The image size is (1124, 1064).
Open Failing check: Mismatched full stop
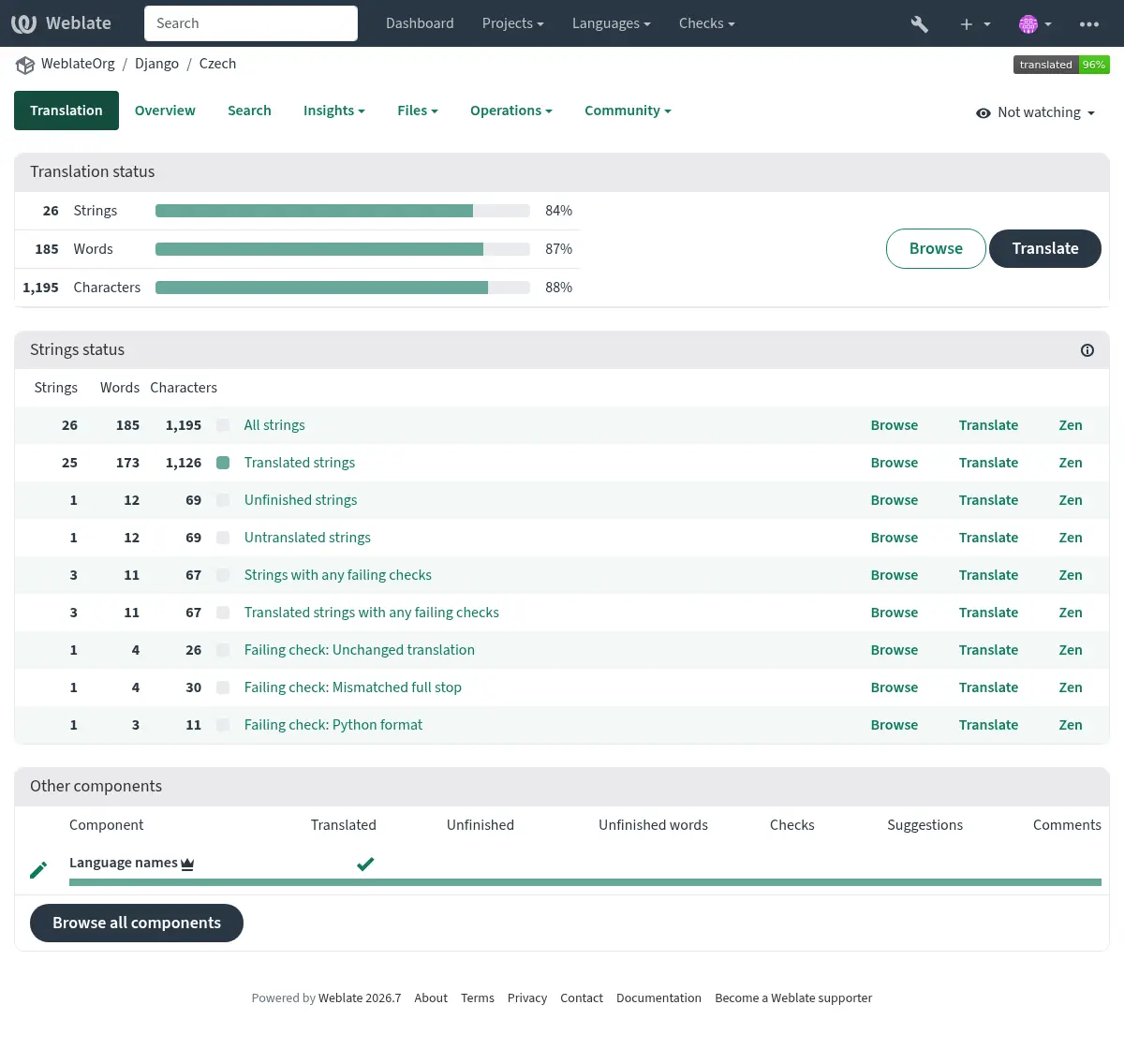coord(353,687)
